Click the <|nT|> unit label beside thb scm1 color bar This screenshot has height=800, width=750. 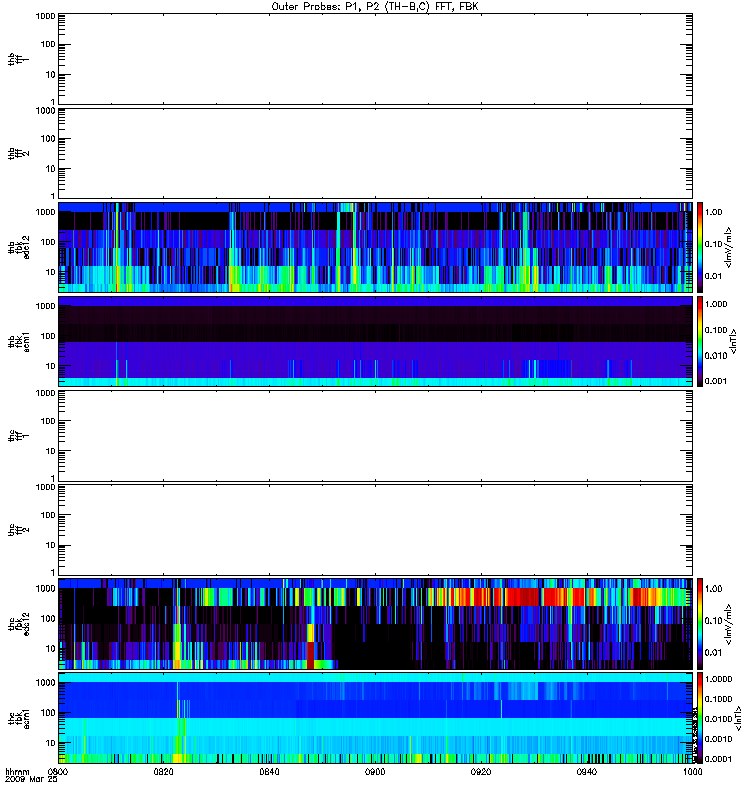[734, 341]
